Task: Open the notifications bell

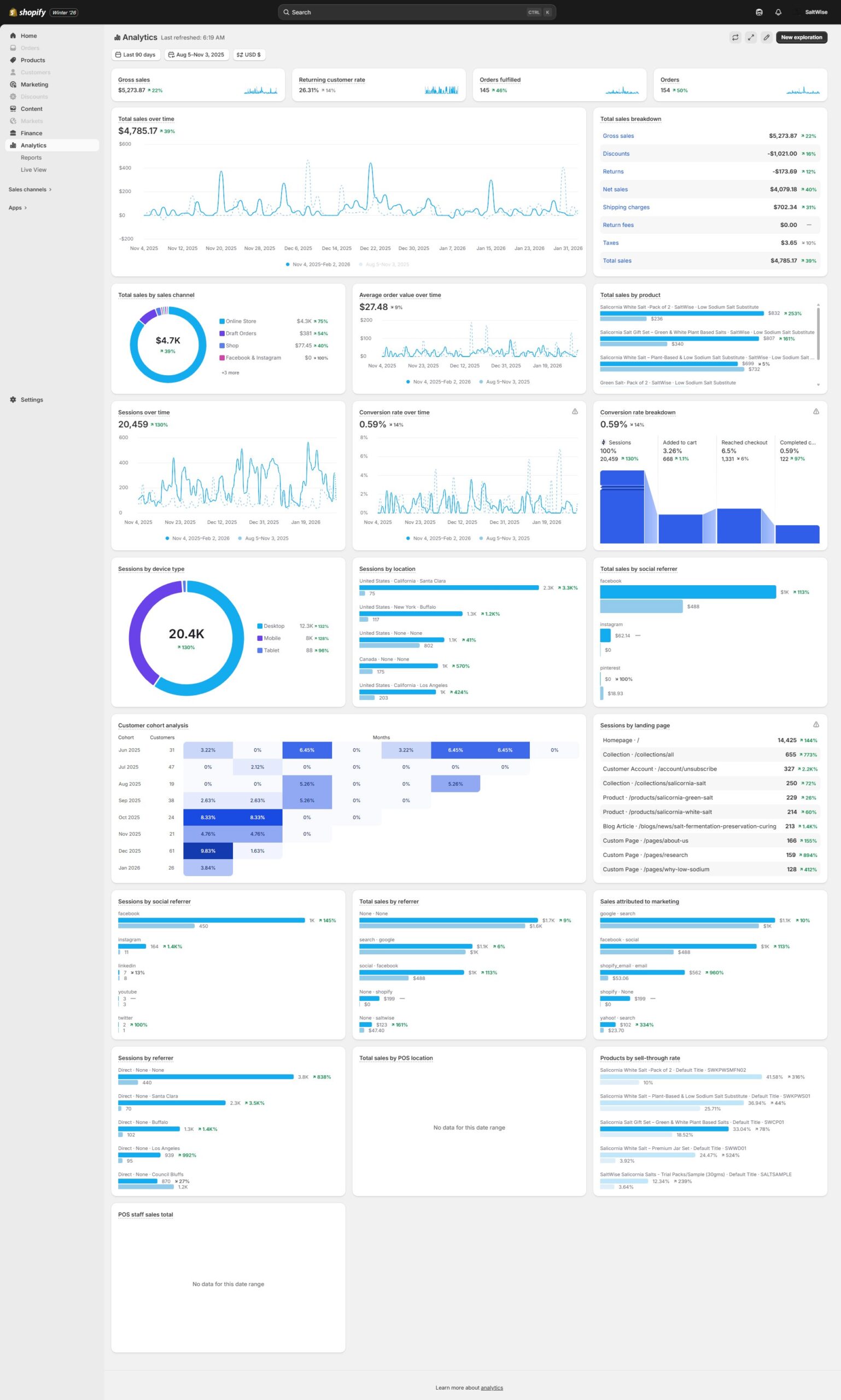Action: coord(778,13)
